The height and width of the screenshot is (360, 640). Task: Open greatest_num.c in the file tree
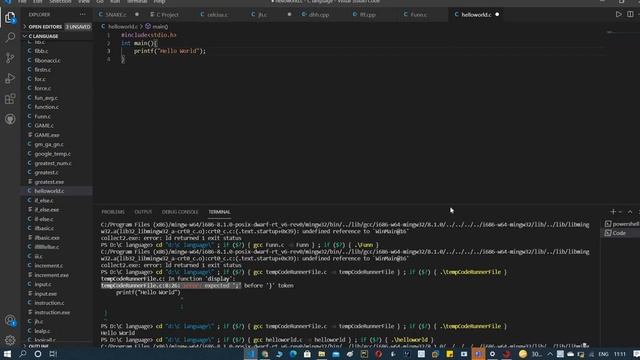click(53, 163)
